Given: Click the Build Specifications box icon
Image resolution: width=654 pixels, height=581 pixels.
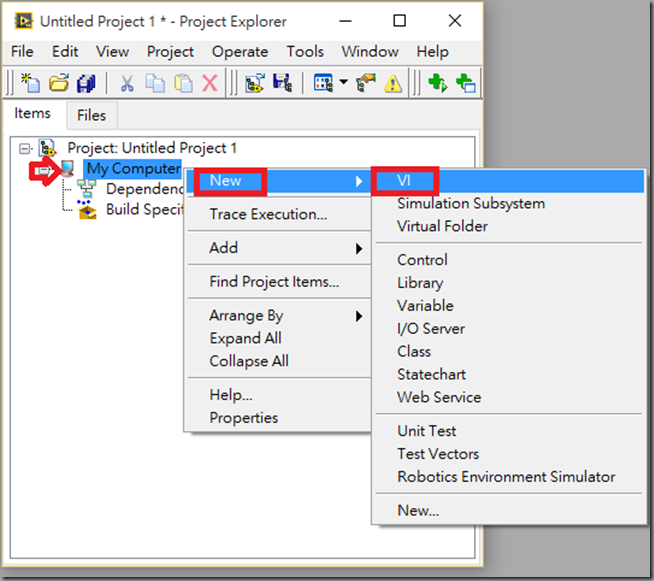Looking at the screenshot, I should [87, 209].
